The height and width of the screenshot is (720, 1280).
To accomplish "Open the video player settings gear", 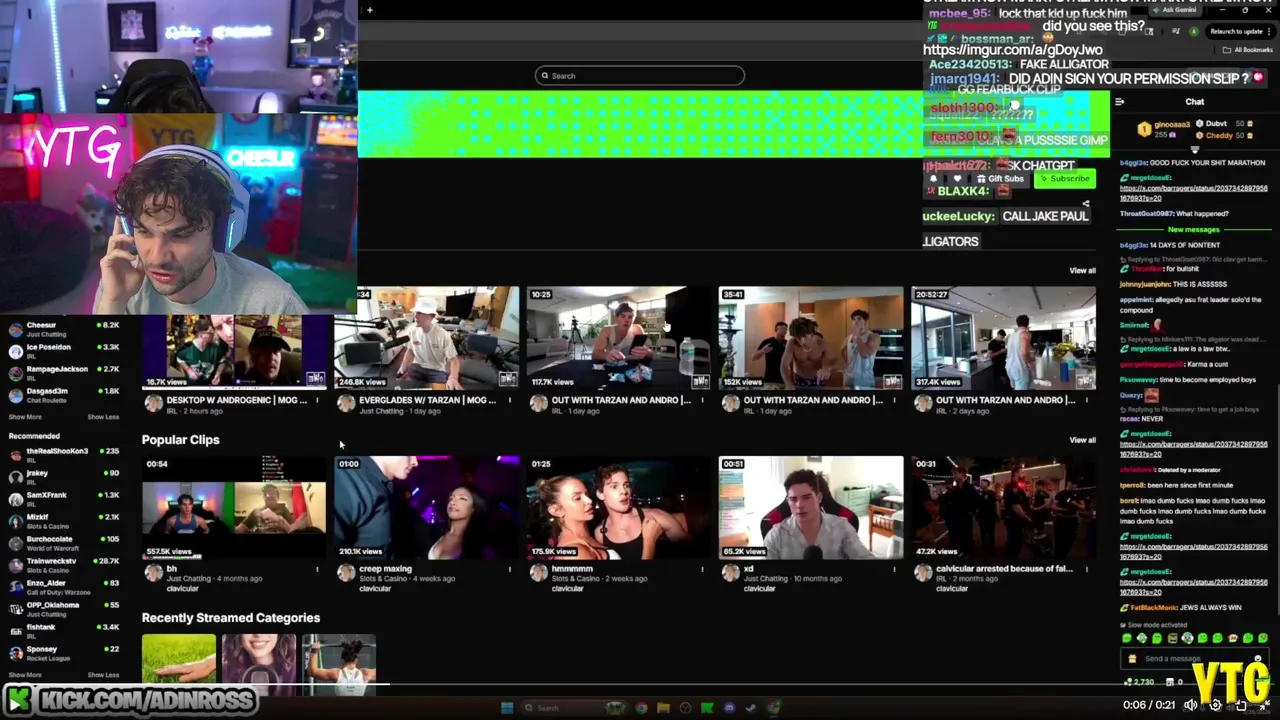I will 1215,705.
